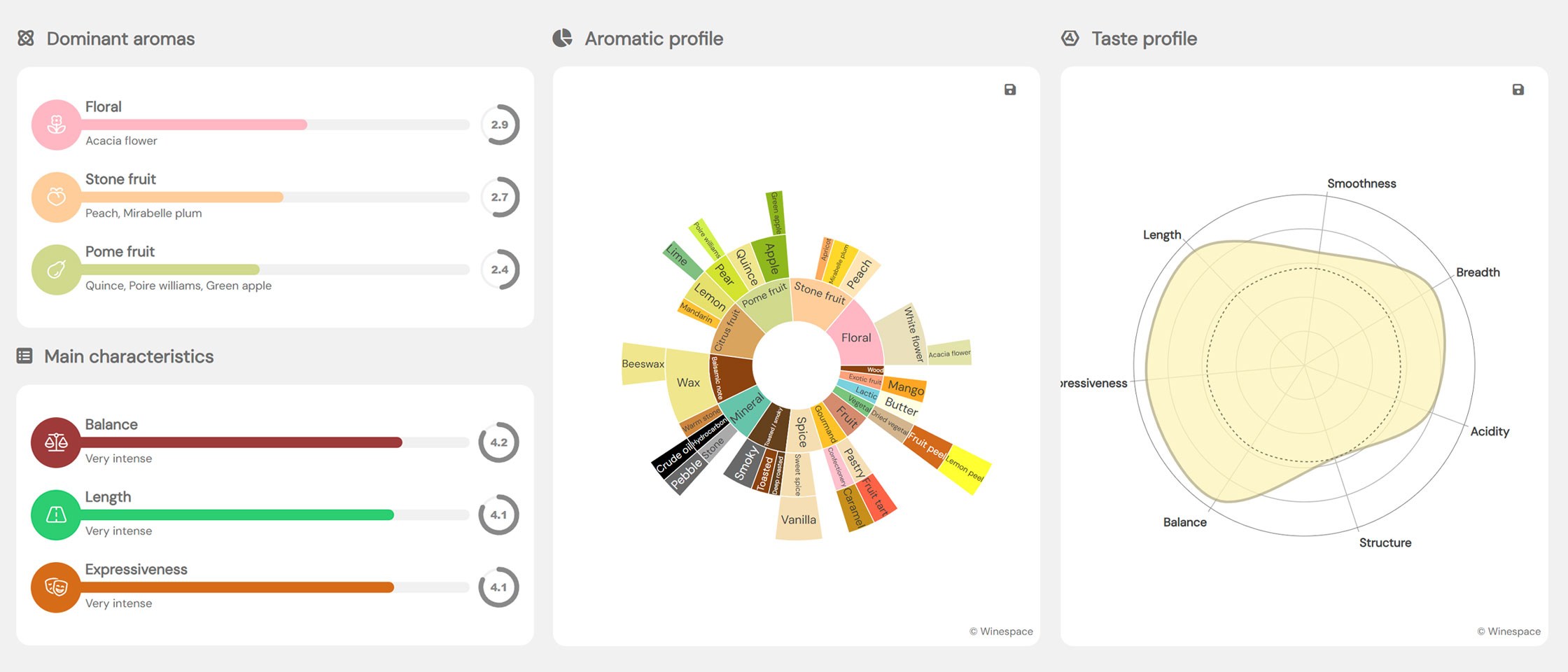Select the Beeswax outer segment

click(643, 363)
